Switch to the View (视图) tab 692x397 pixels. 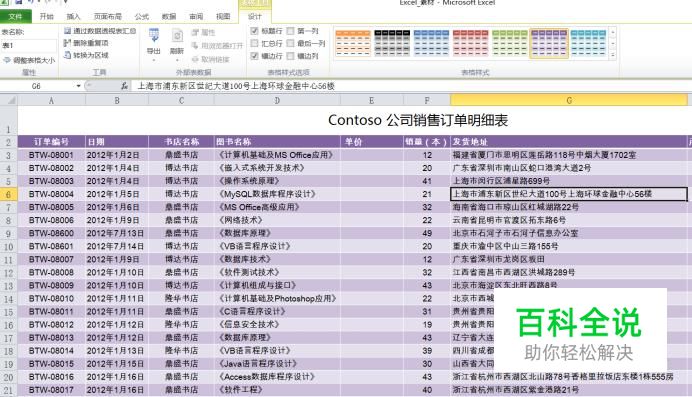[x=223, y=16]
